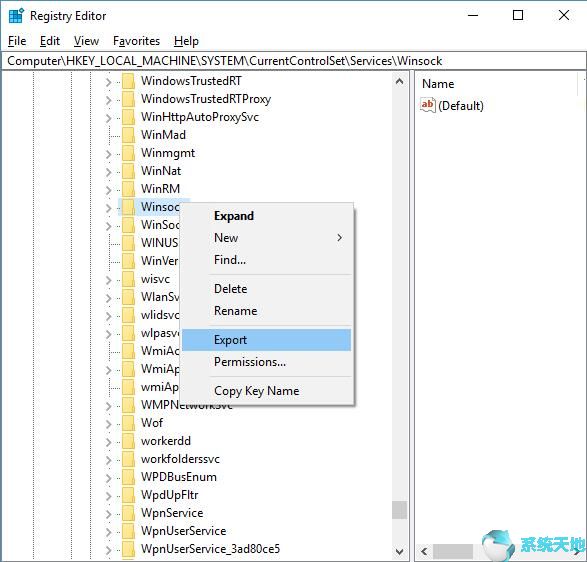Click the Winmgmt folder icon
The width and height of the screenshot is (587, 562).
[128, 153]
